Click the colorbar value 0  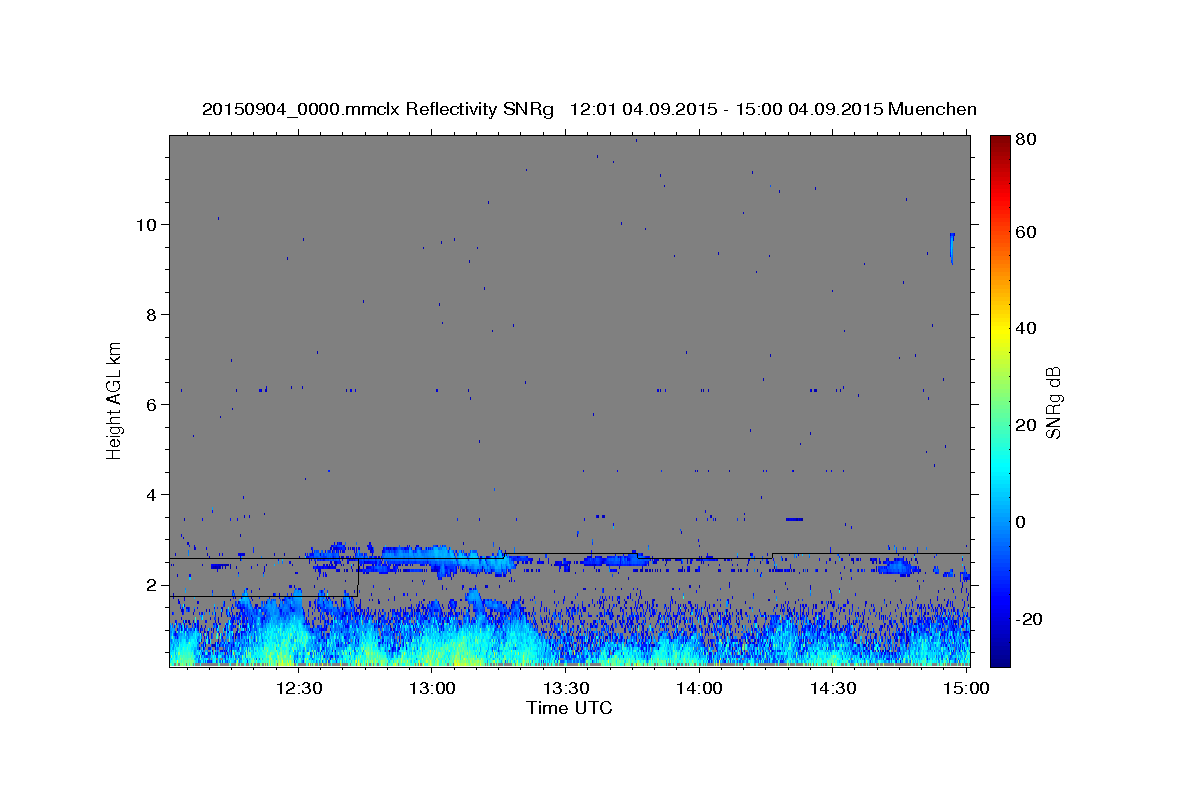[x=1021, y=522]
